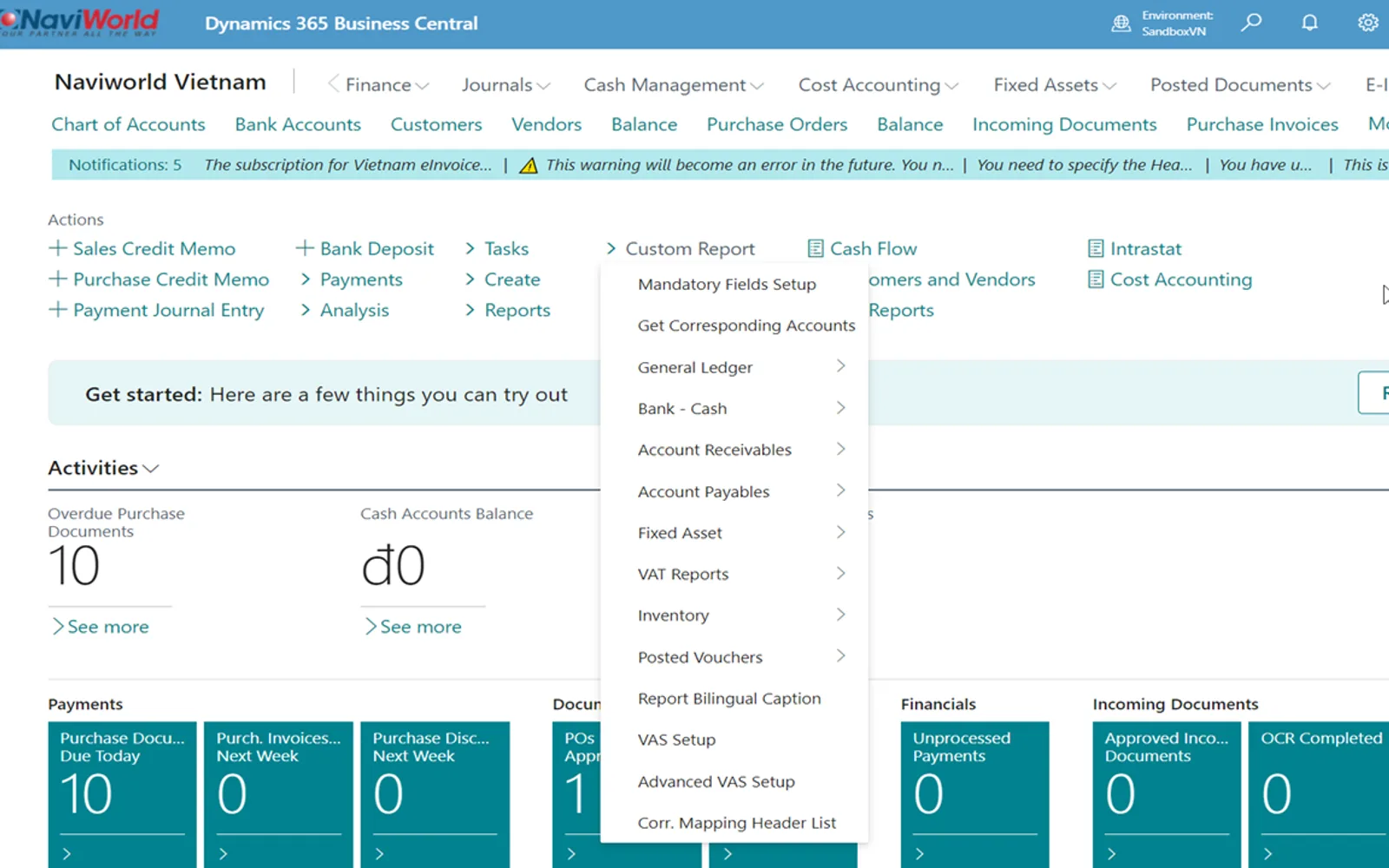
Task: Click See more under Cash Accounts Balance
Action: click(413, 627)
